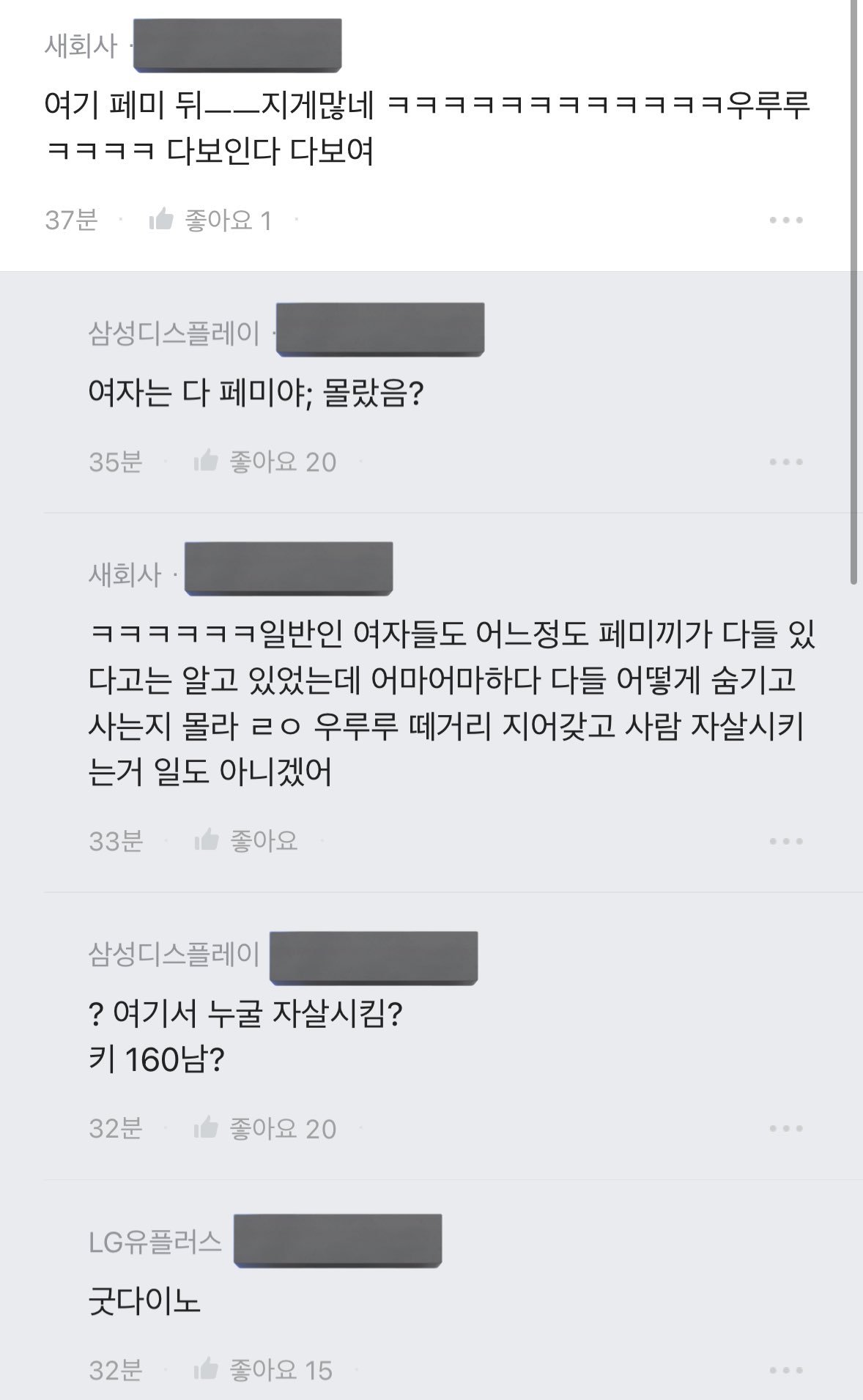The width and height of the screenshot is (863, 1400).
Task: Click the vertical scrollbar on the right edge
Action: pos(853,293)
